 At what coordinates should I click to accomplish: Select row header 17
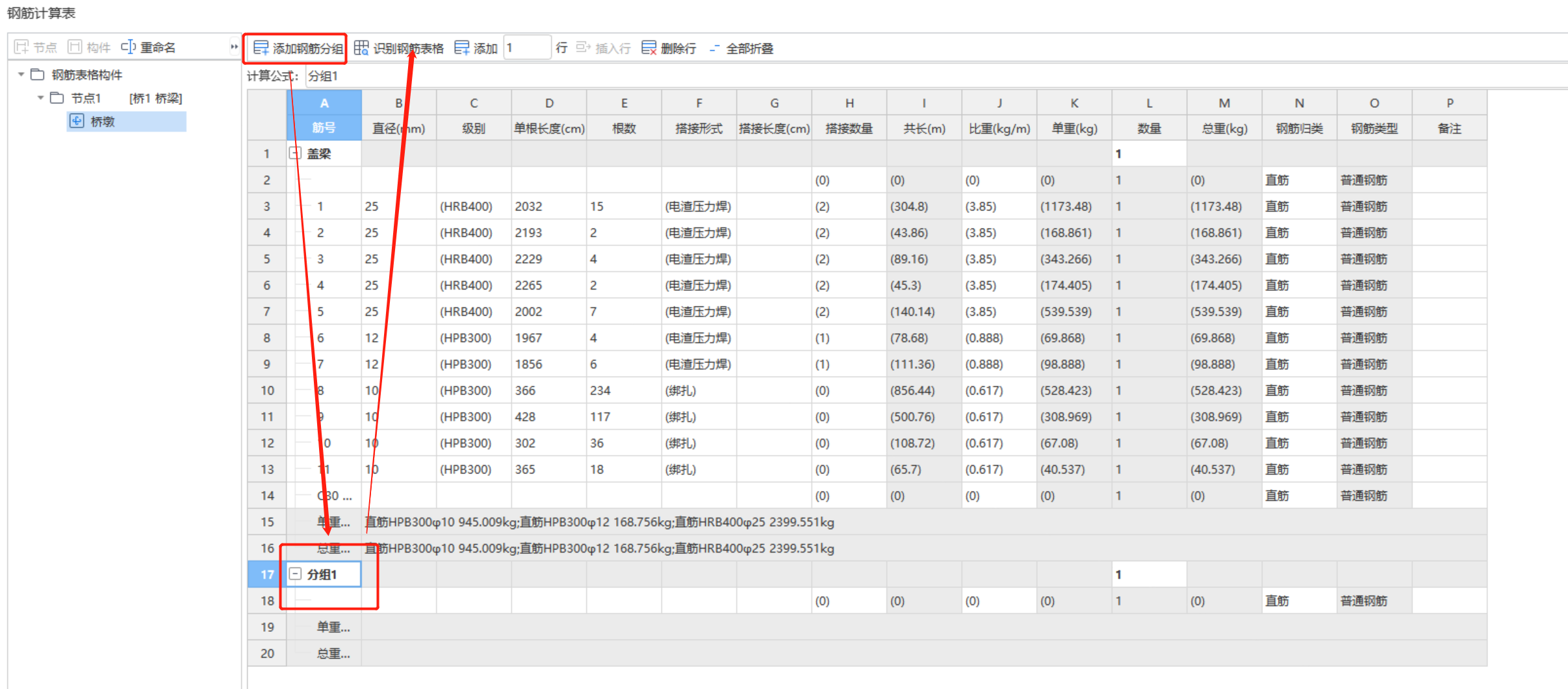click(266, 575)
